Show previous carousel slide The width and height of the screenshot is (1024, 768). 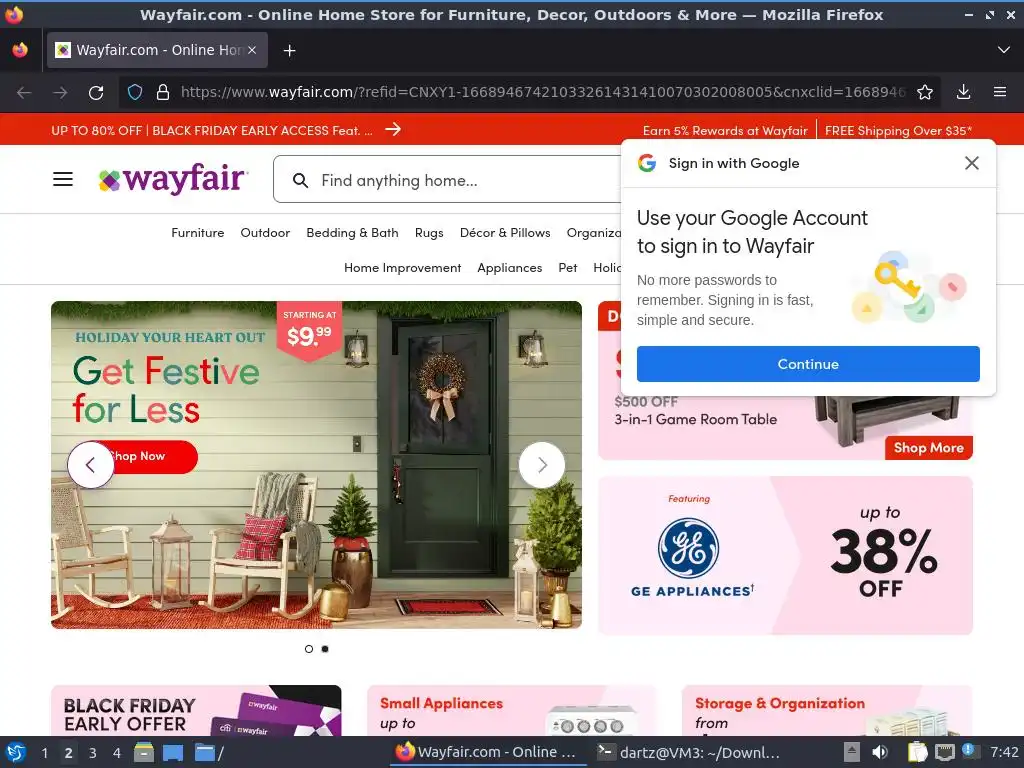click(90, 465)
